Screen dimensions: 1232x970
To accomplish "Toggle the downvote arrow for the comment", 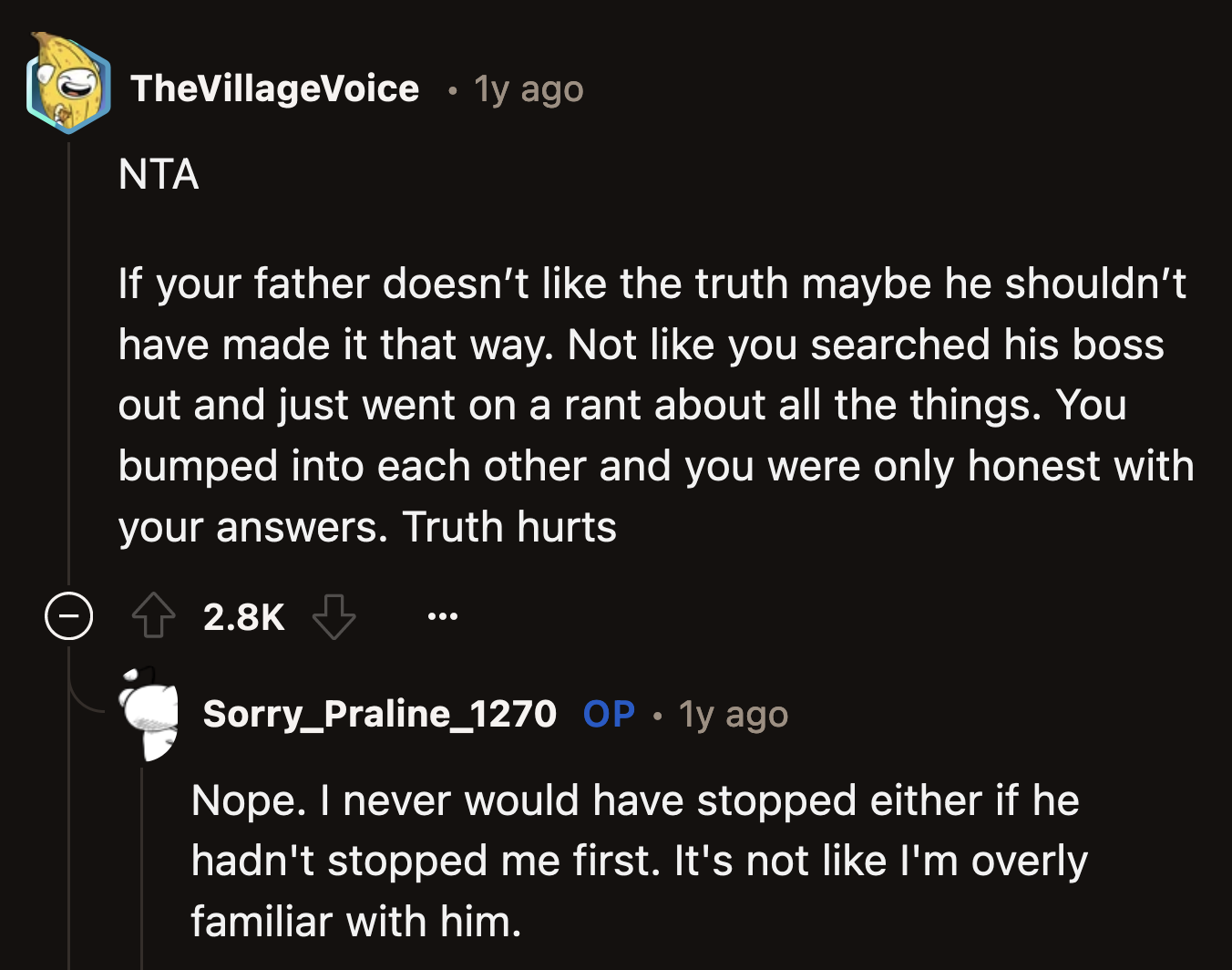I will (x=334, y=617).
